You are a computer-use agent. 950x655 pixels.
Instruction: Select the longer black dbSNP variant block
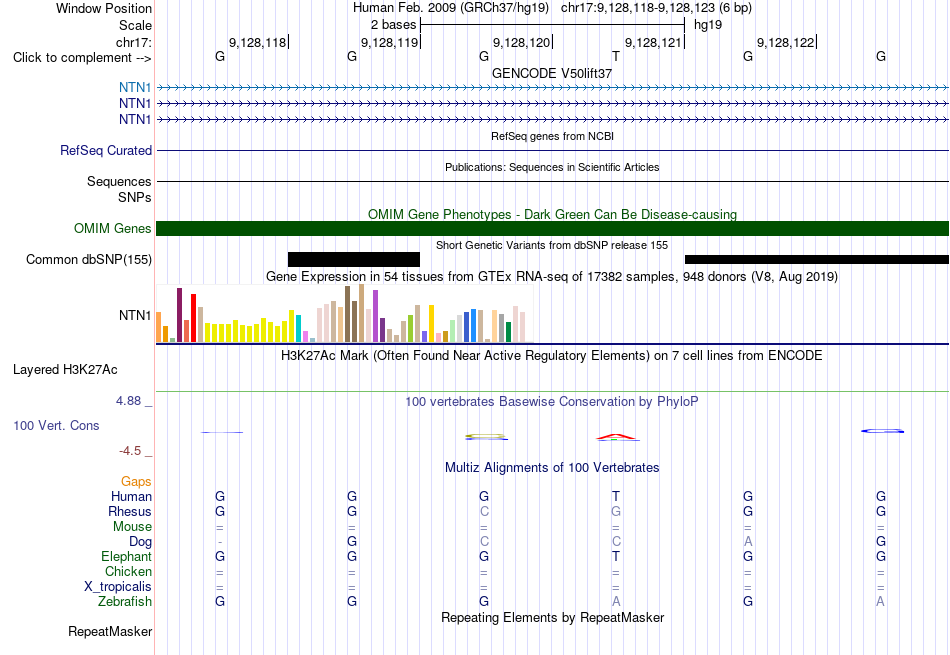coord(817,259)
